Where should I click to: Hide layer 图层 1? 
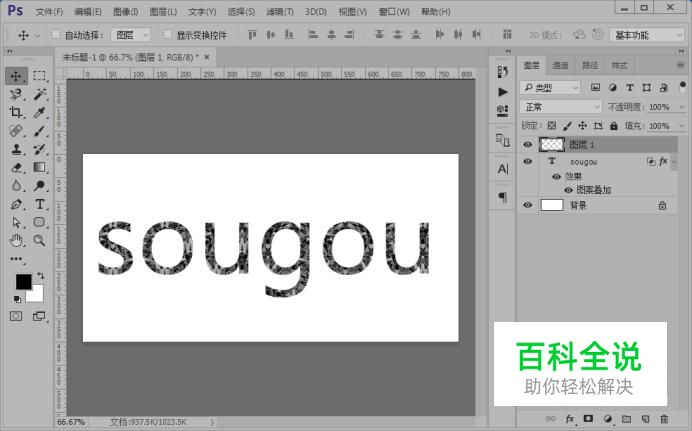click(x=527, y=145)
